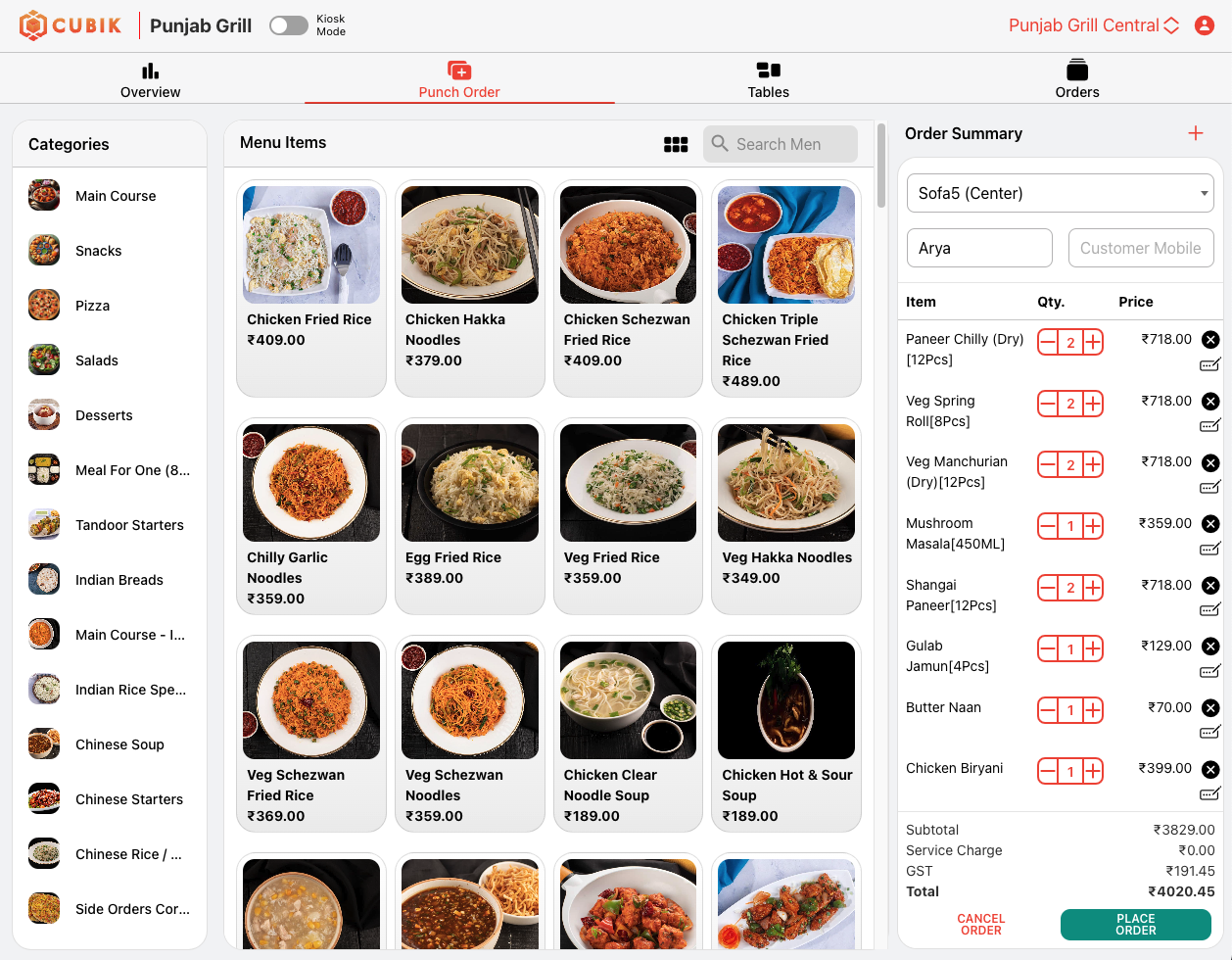Add Chicken Fried Rice to the order

point(311,289)
